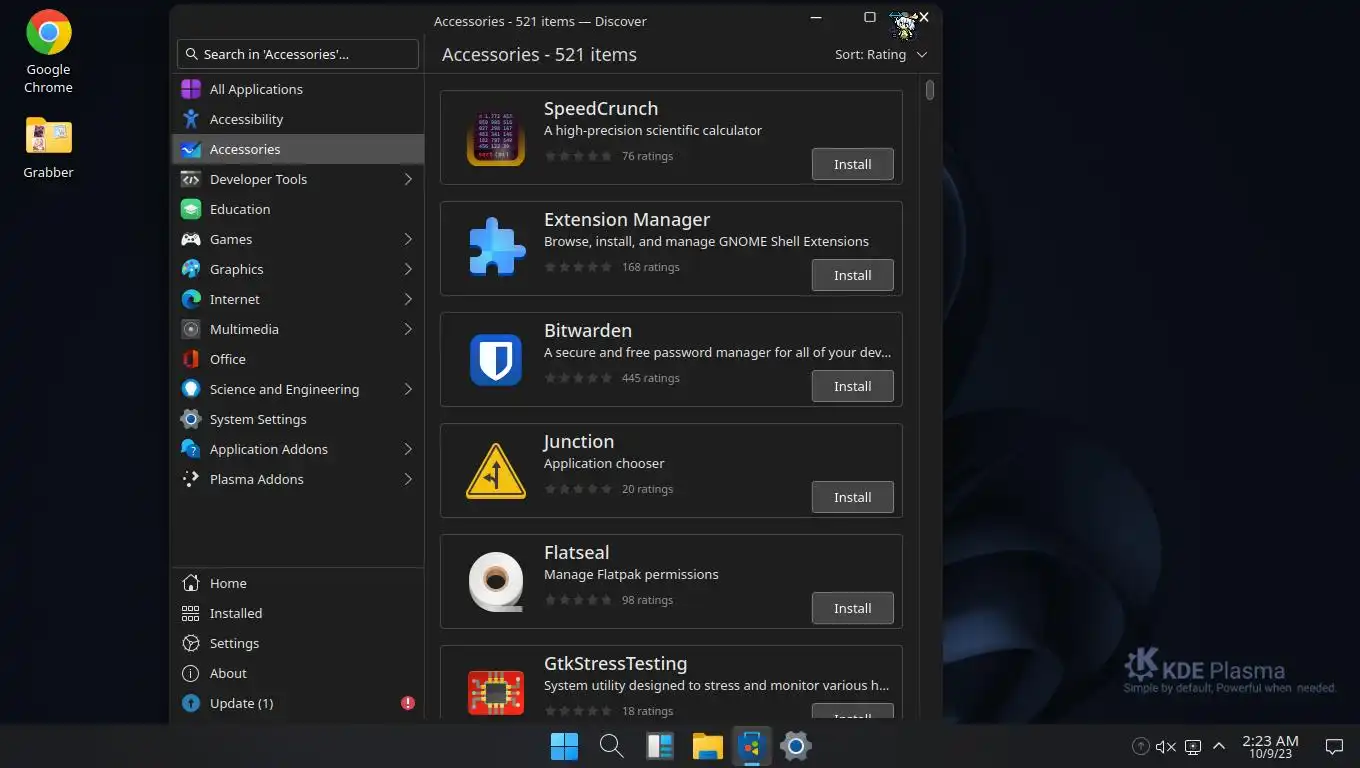1360x768 pixels.
Task: Install Bitwarden
Action: (852, 386)
